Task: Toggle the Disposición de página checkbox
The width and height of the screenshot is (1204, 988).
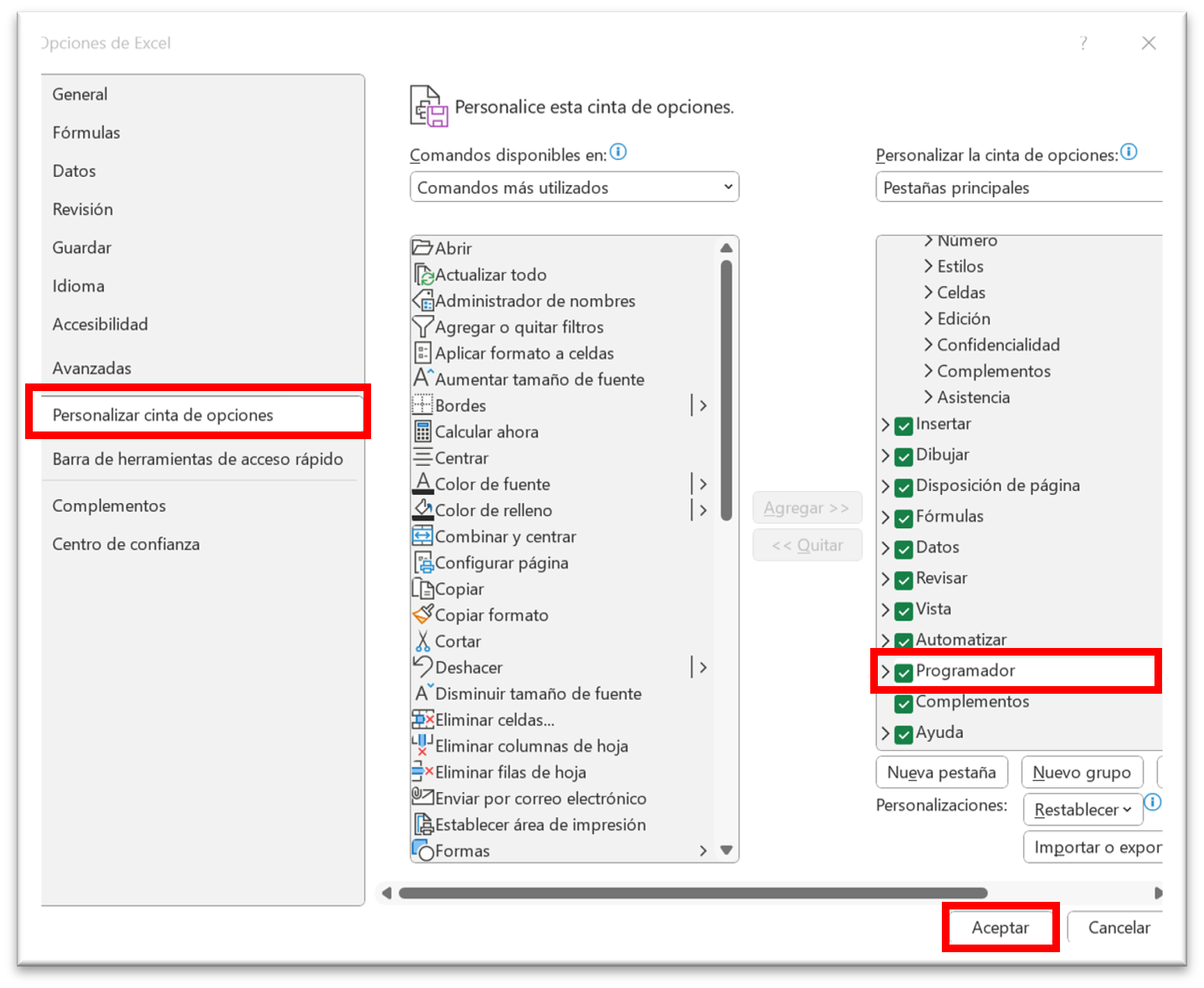Action: (904, 487)
